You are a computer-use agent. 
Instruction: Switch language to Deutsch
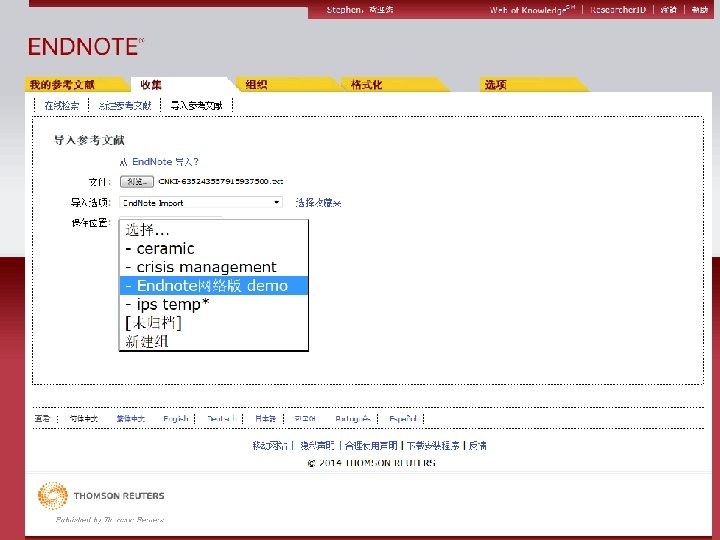click(222, 419)
